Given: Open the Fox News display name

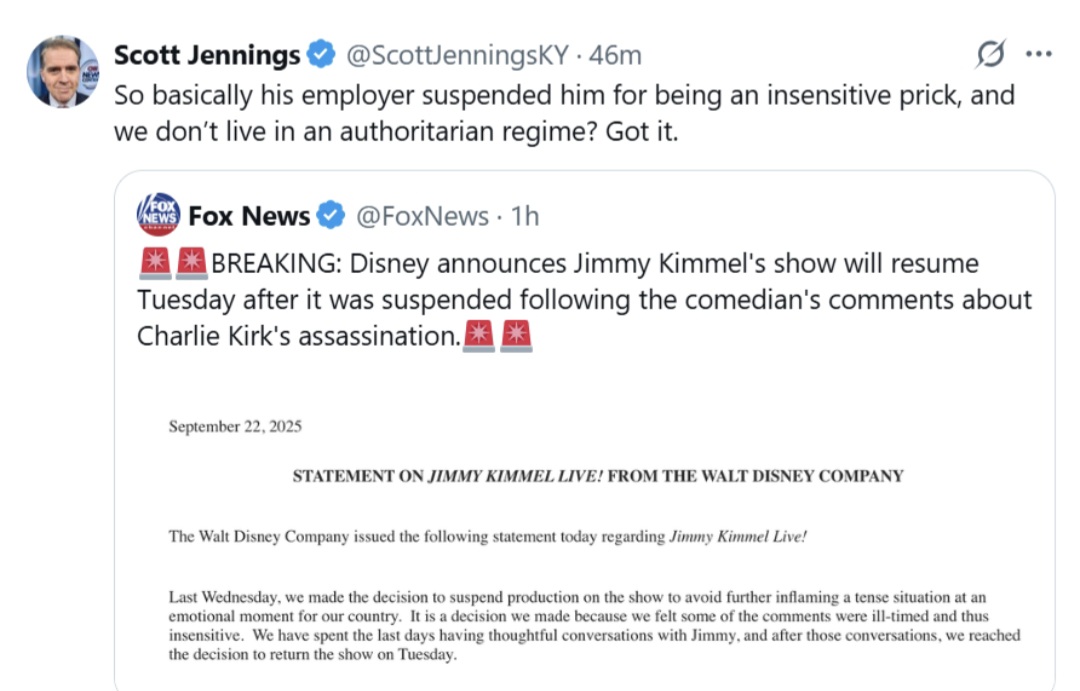Looking at the screenshot, I should point(249,215).
